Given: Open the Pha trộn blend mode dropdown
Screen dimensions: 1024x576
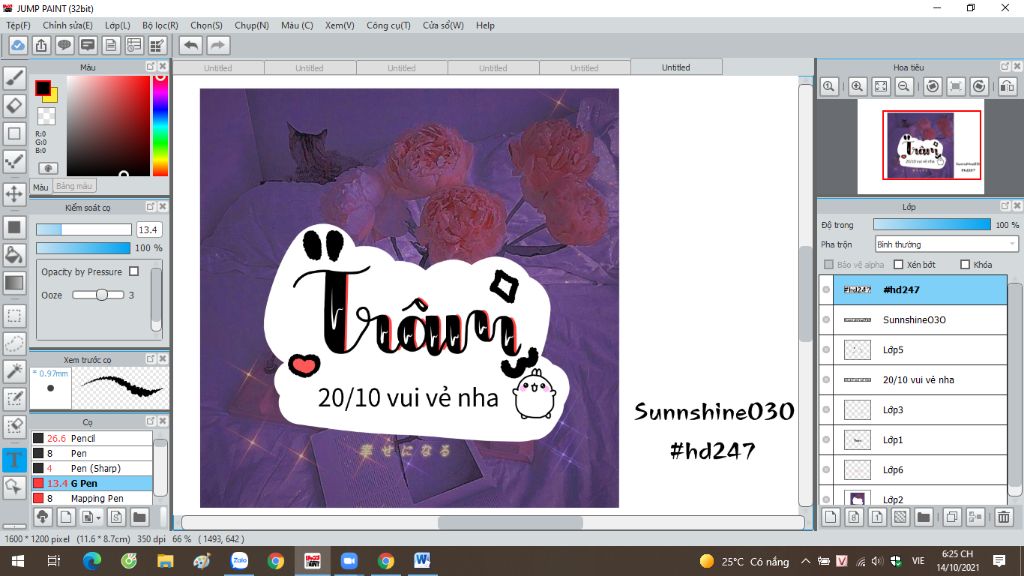Looking at the screenshot, I should tap(946, 244).
